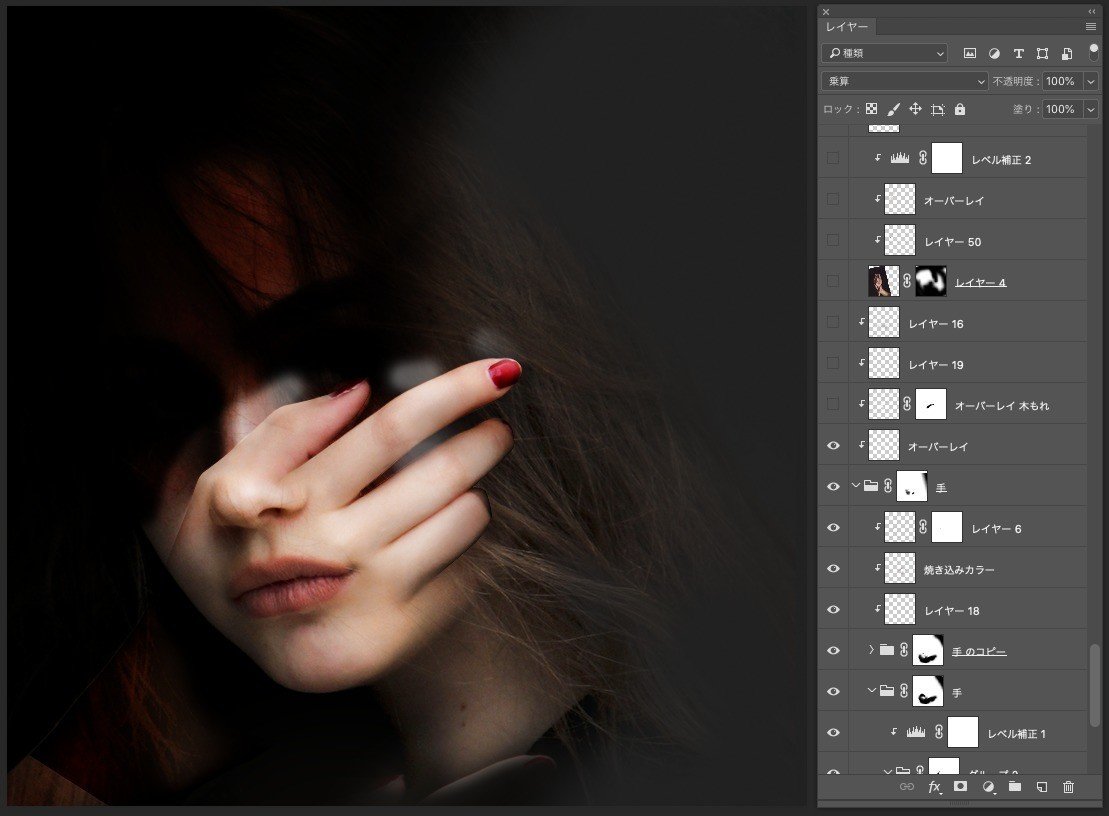Filter layers by shape layer icon

coord(1043,53)
